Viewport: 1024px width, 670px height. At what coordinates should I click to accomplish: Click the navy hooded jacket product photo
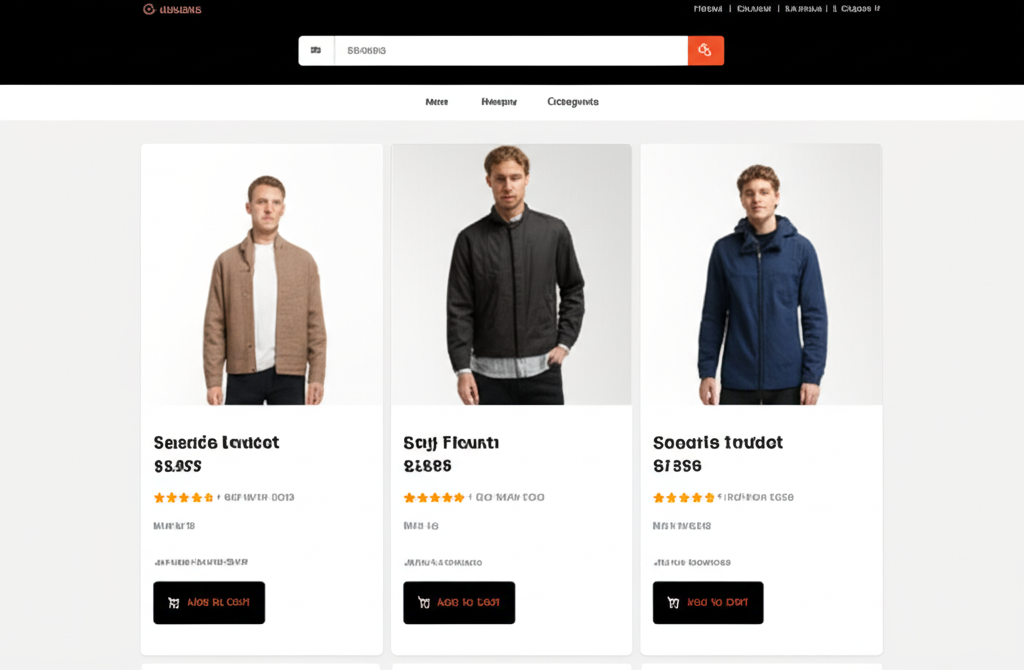click(x=761, y=275)
